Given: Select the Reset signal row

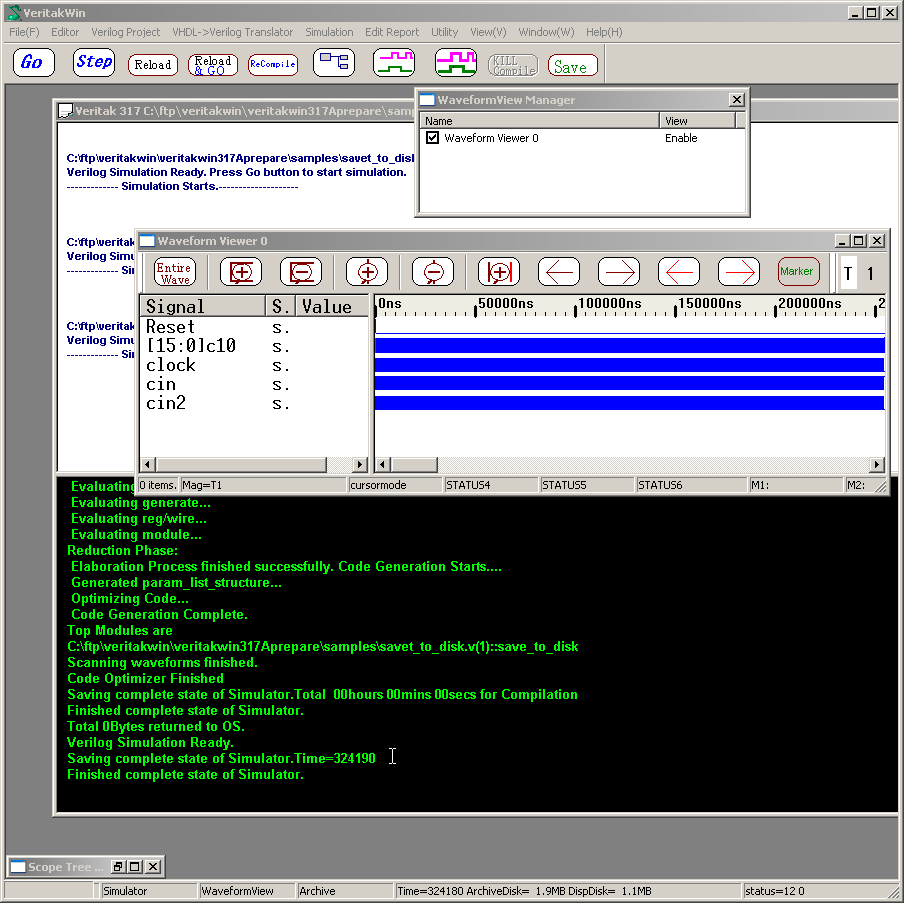Looking at the screenshot, I should tap(254, 327).
